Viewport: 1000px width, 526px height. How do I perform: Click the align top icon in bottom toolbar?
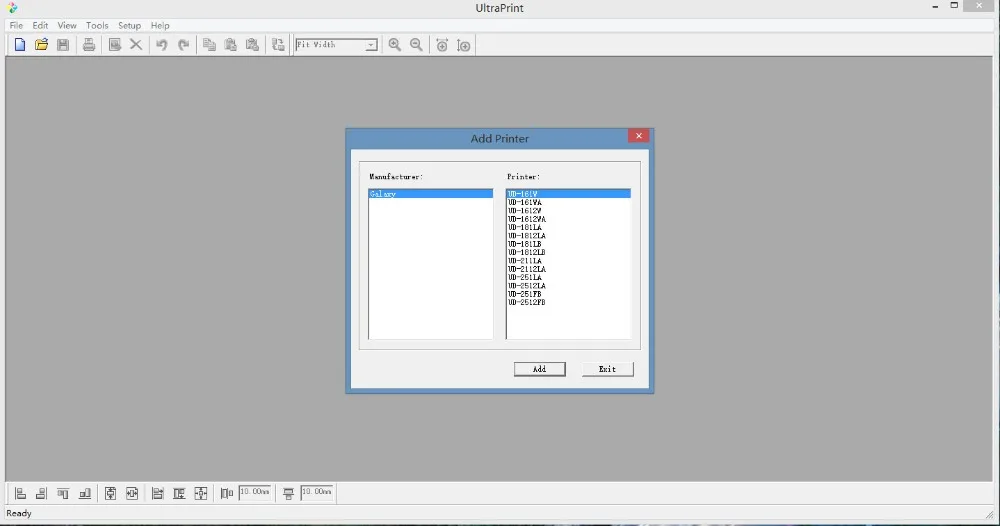click(x=63, y=493)
